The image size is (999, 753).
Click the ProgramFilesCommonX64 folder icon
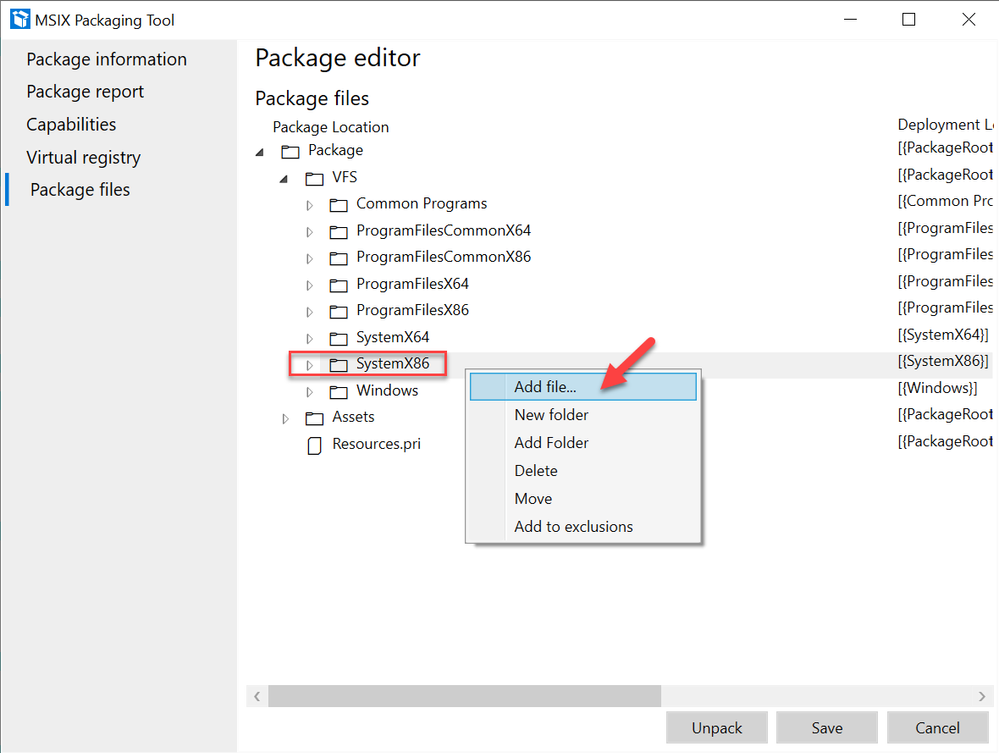tap(338, 232)
